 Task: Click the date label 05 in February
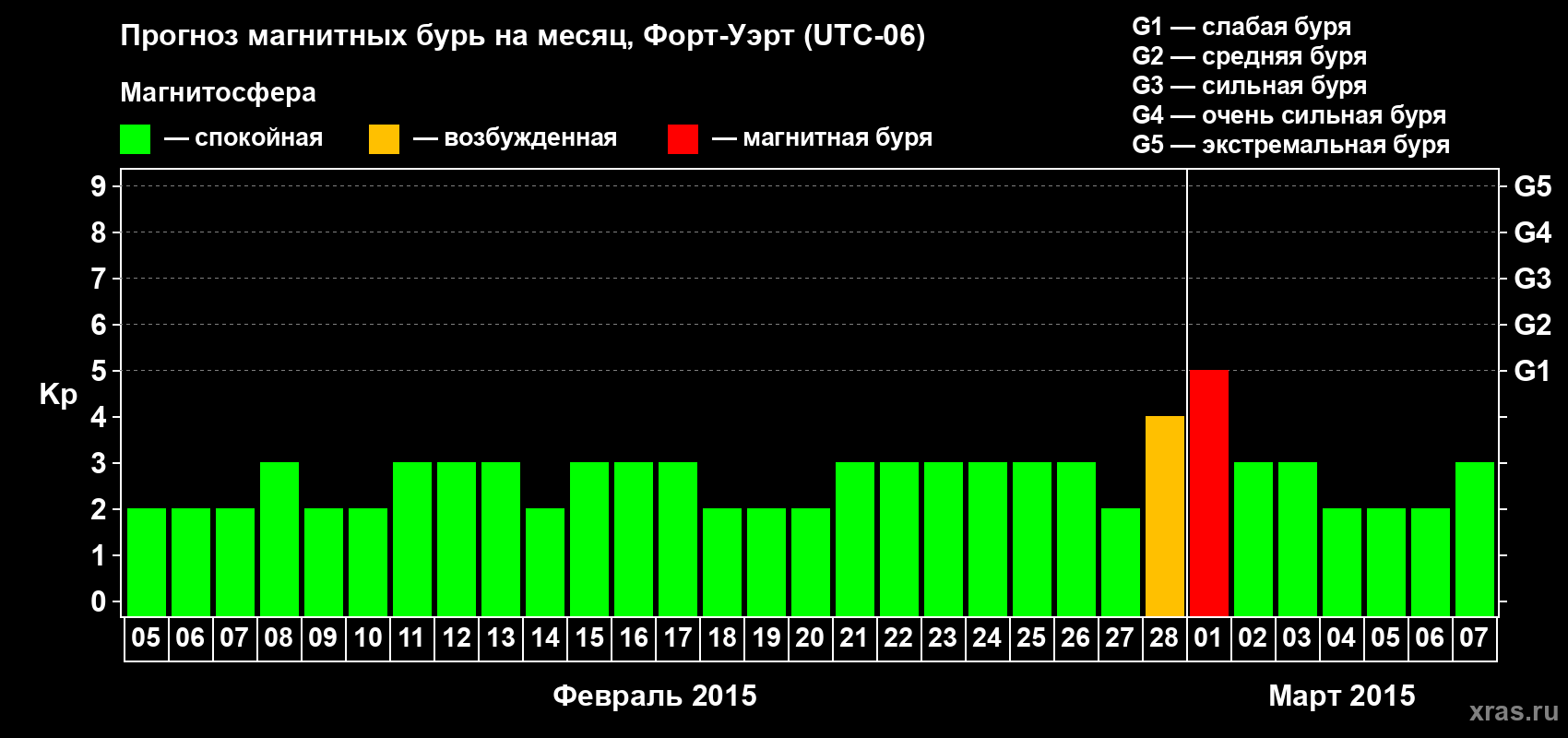click(x=146, y=637)
